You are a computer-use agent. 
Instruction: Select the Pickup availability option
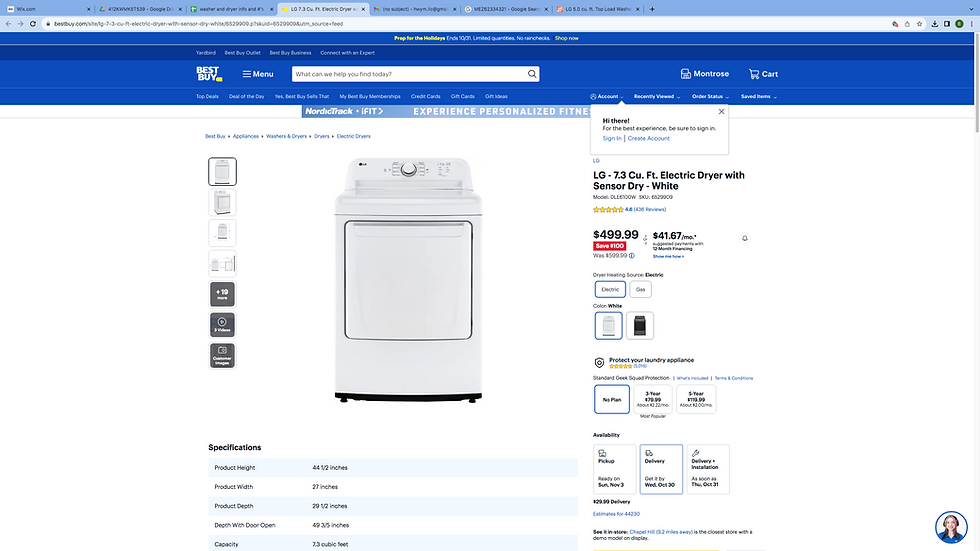614,469
